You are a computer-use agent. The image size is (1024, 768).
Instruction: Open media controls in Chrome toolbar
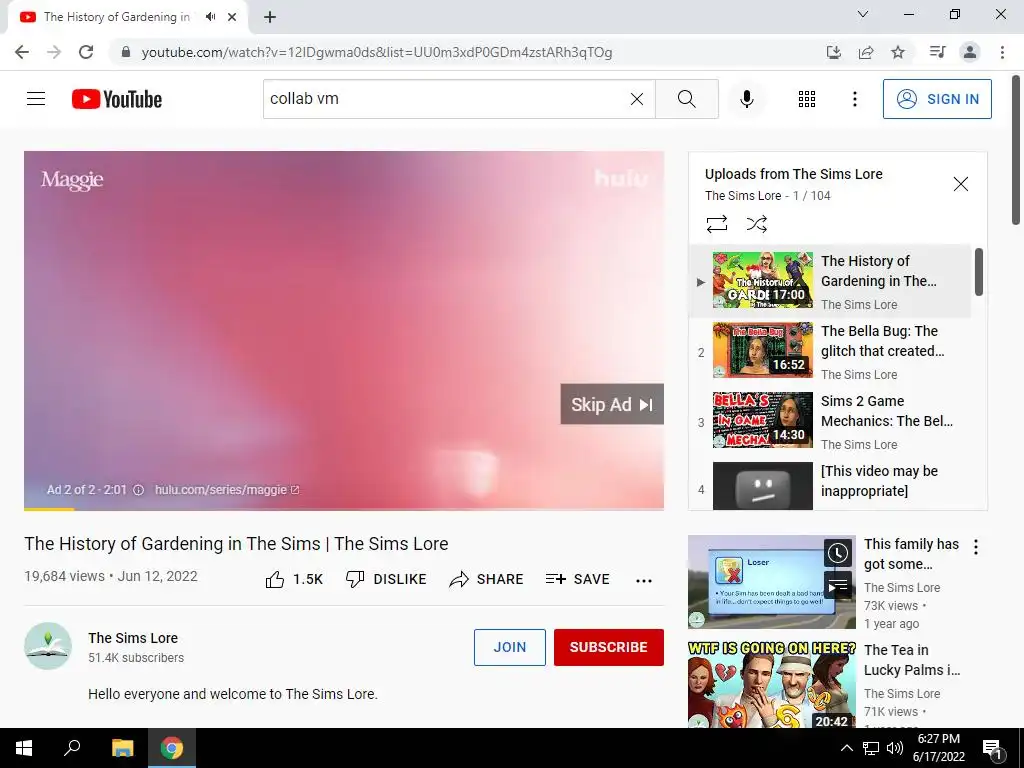(x=937, y=52)
